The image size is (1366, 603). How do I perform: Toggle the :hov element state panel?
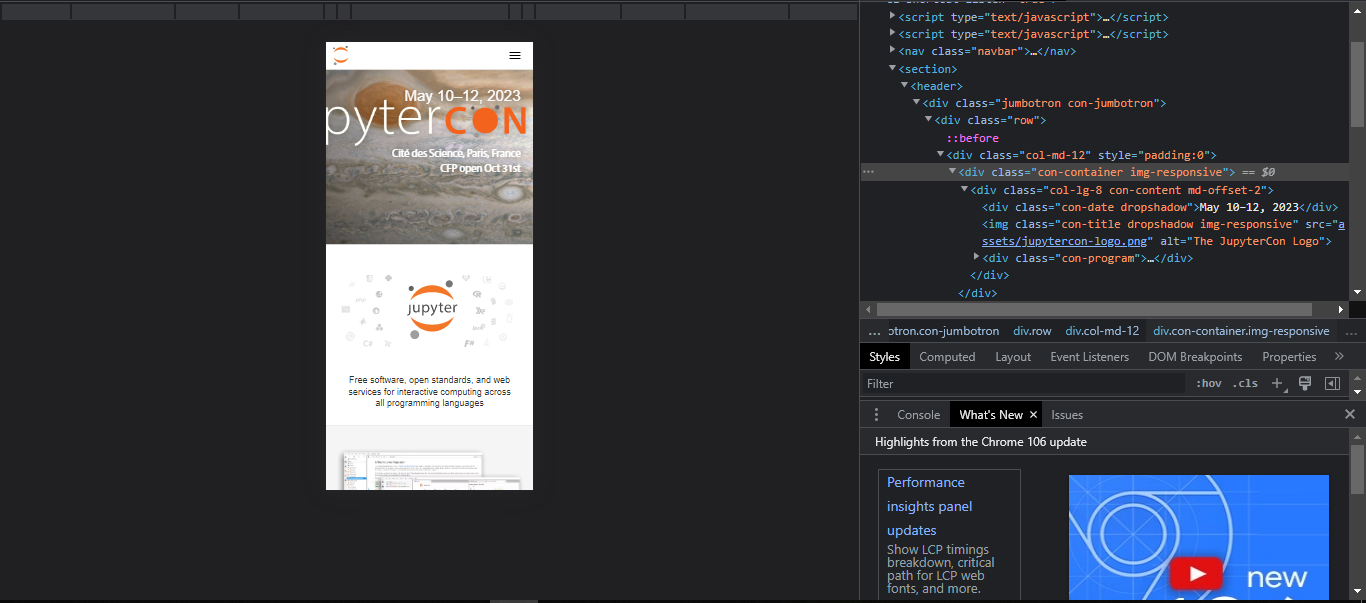1209,383
